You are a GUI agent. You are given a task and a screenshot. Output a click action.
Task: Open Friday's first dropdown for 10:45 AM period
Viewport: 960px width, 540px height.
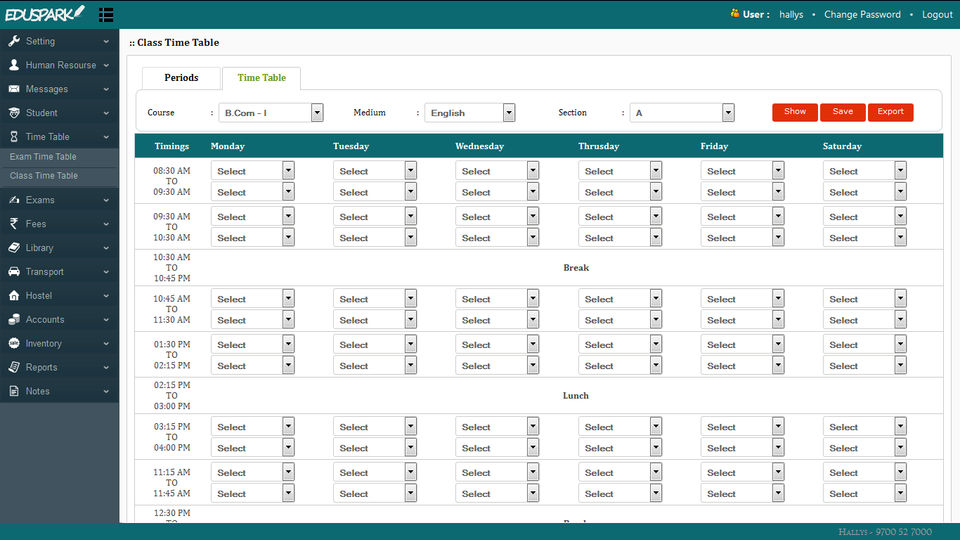(x=742, y=299)
